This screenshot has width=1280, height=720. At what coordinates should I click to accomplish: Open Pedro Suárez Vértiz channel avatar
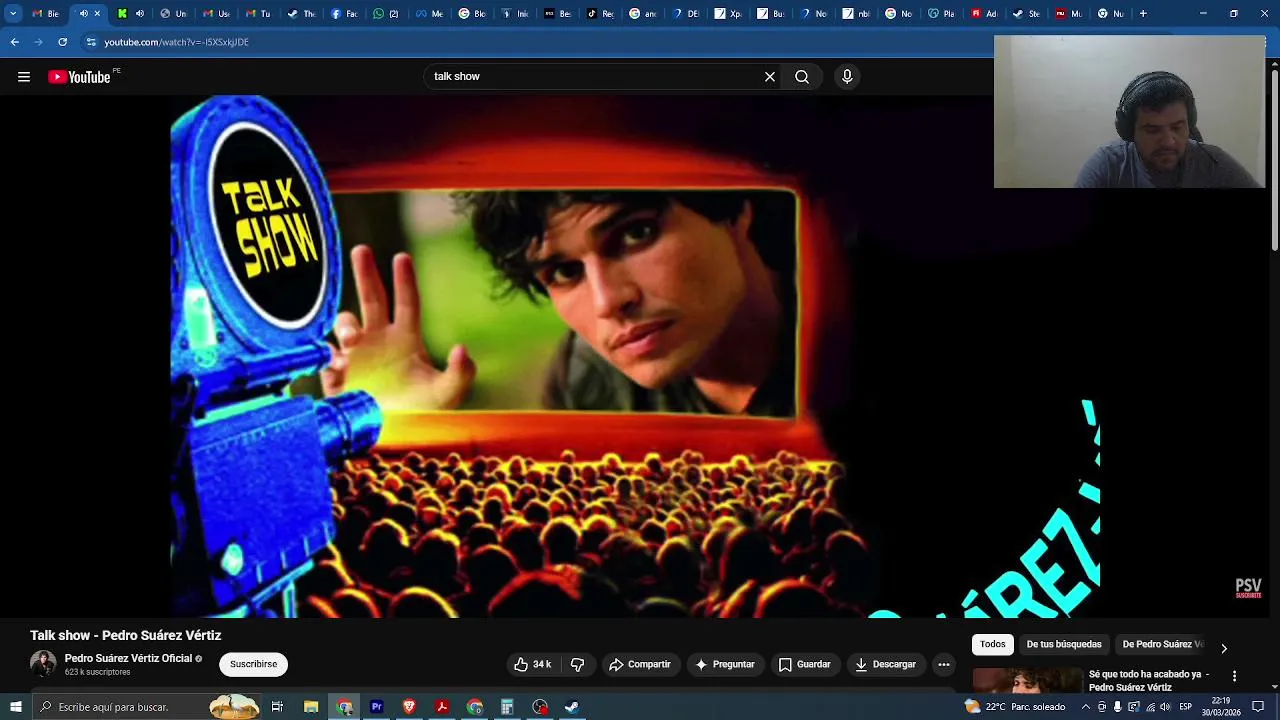coord(43,664)
